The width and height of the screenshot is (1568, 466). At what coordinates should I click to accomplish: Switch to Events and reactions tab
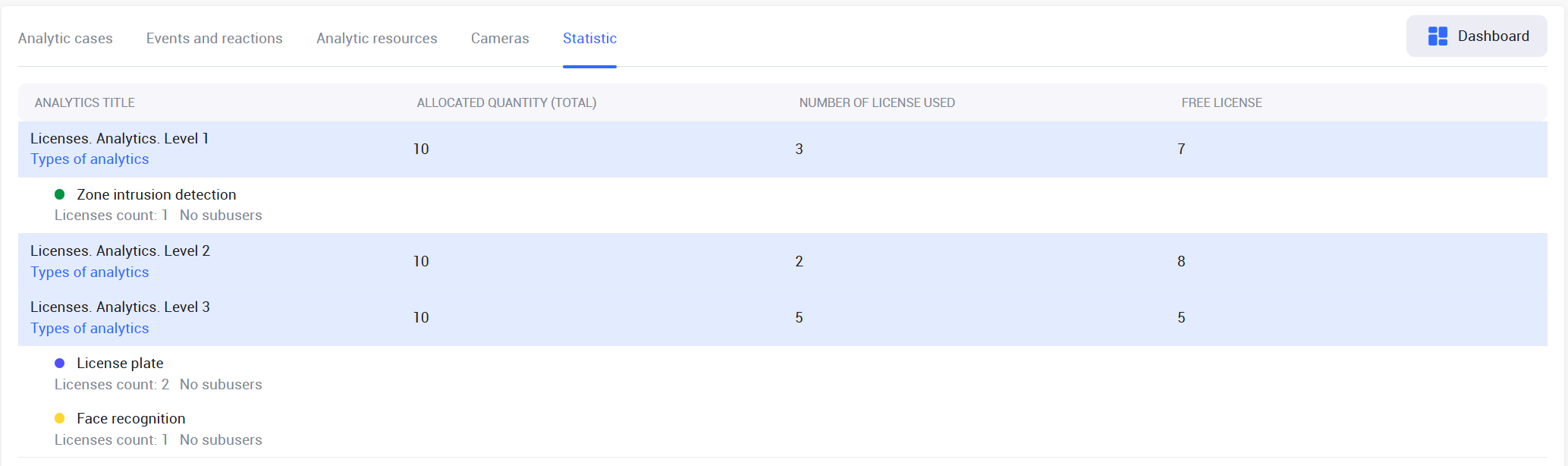tap(214, 39)
